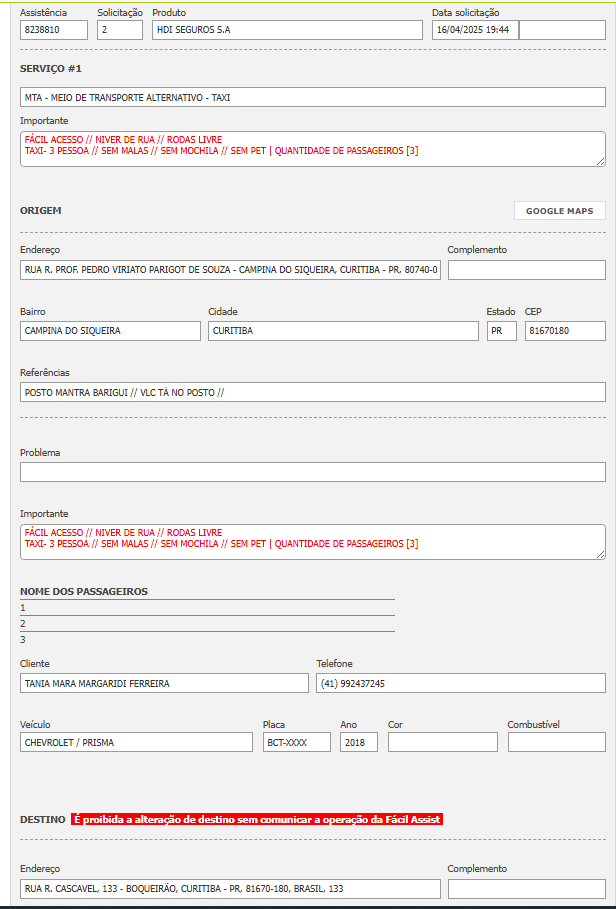Select the Telefone field
Image resolution: width=616 pixels, height=909 pixels.
coord(460,683)
